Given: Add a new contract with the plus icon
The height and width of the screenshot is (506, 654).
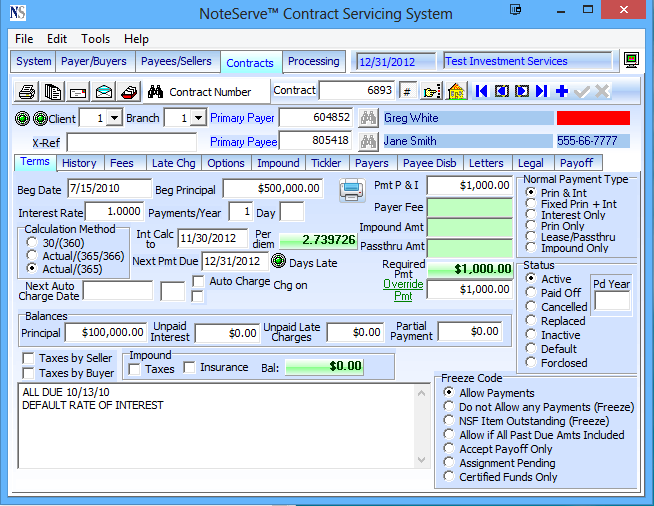Looking at the screenshot, I should tap(561, 91).
